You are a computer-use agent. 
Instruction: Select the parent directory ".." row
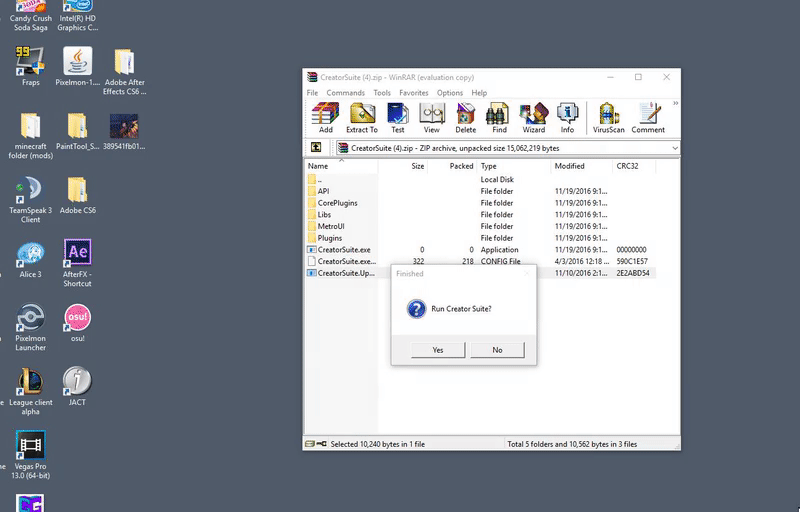(x=480, y=180)
